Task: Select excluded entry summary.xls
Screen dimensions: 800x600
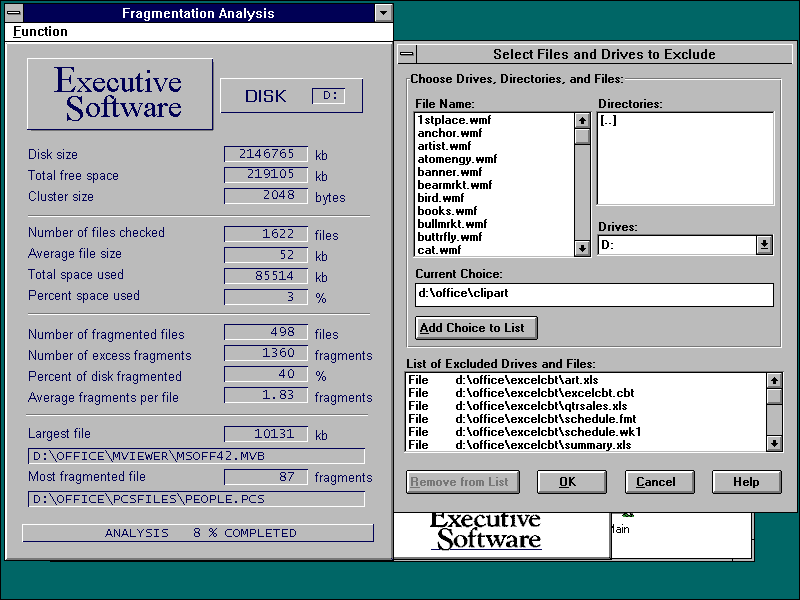Action: click(x=585, y=445)
